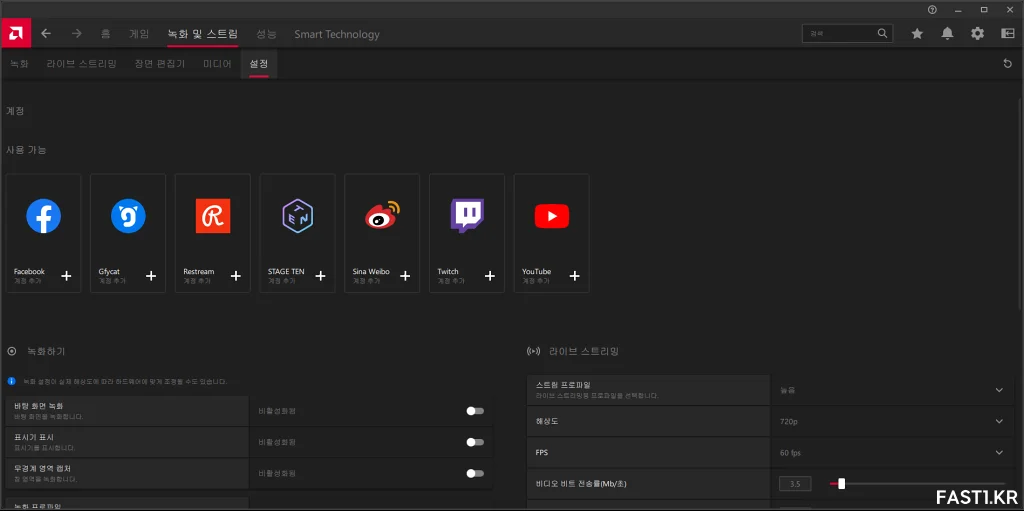Screen dimensions: 1024x511
Task: Expand the 스트림 프로파일 dropdown
Action: click(999, 390)
